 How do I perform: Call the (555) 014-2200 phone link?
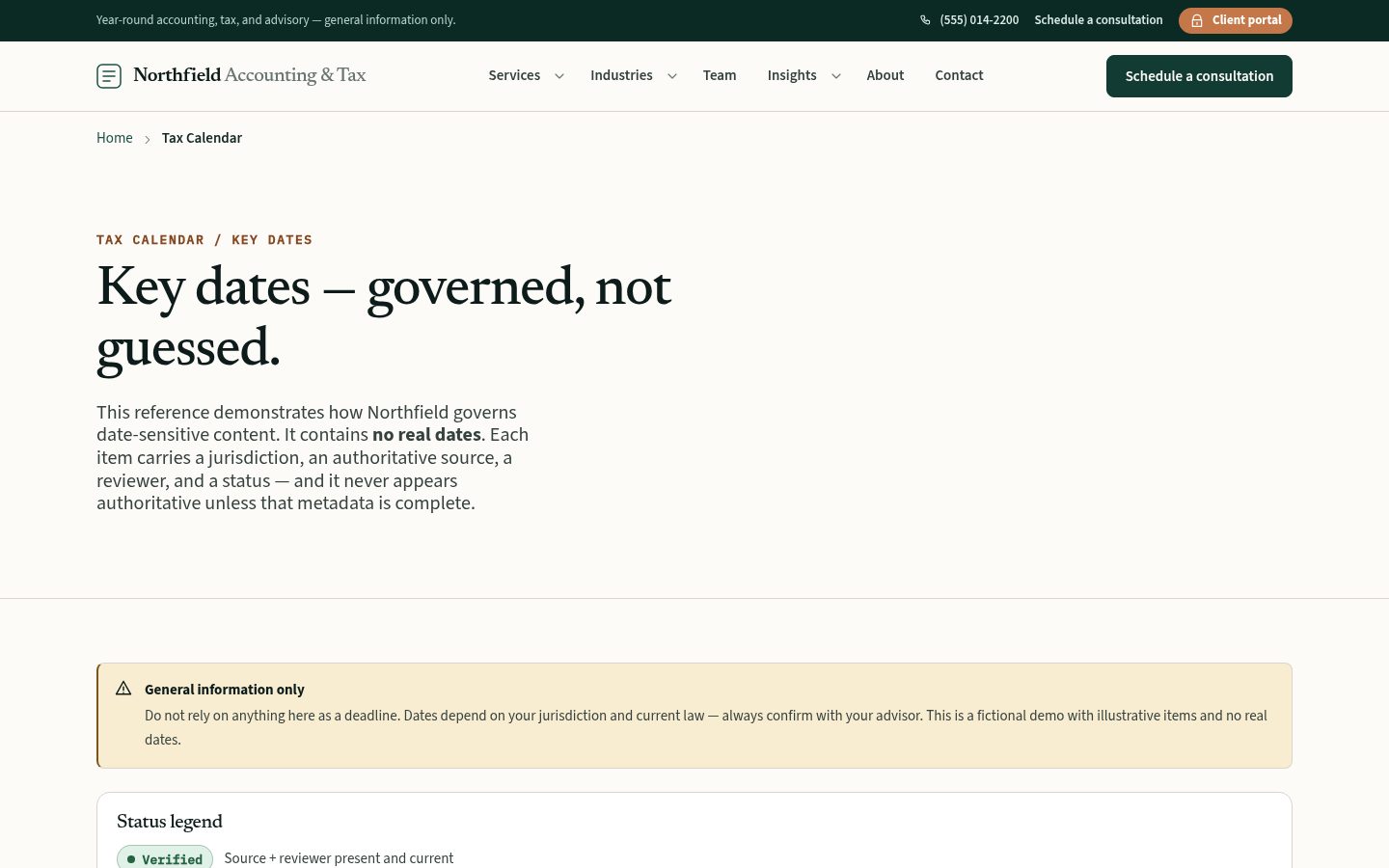[x=969, y=20]
